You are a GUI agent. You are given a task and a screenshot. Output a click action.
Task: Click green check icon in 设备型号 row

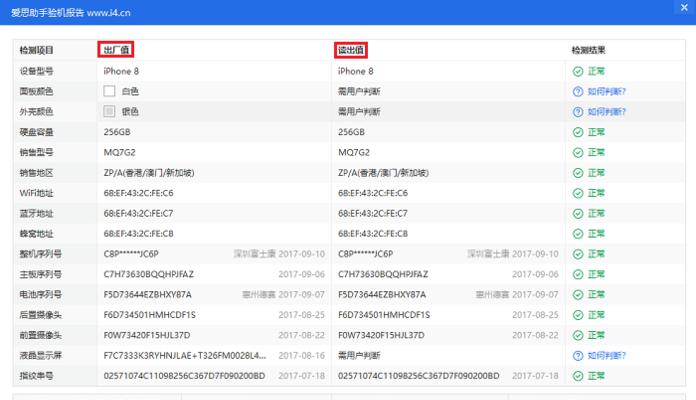[x=577, y=71]
